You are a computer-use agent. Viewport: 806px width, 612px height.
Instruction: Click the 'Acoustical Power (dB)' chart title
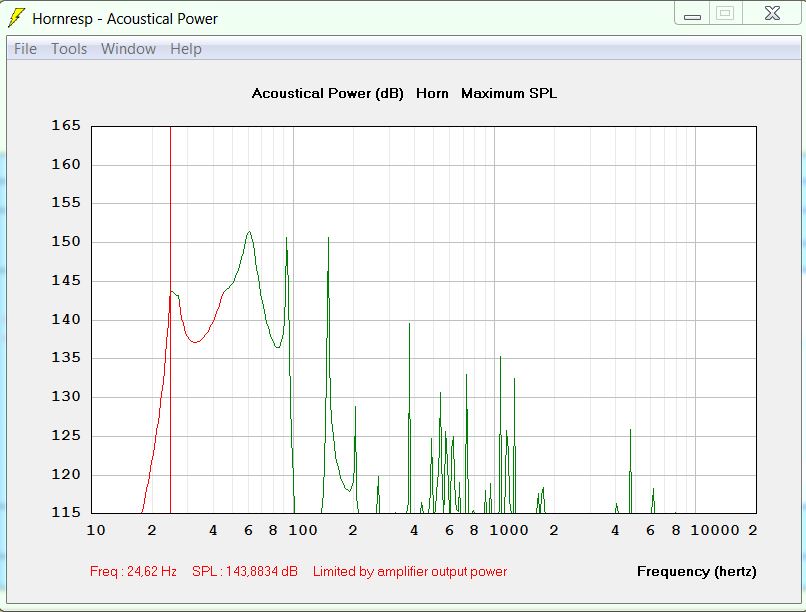coord(327,94)
